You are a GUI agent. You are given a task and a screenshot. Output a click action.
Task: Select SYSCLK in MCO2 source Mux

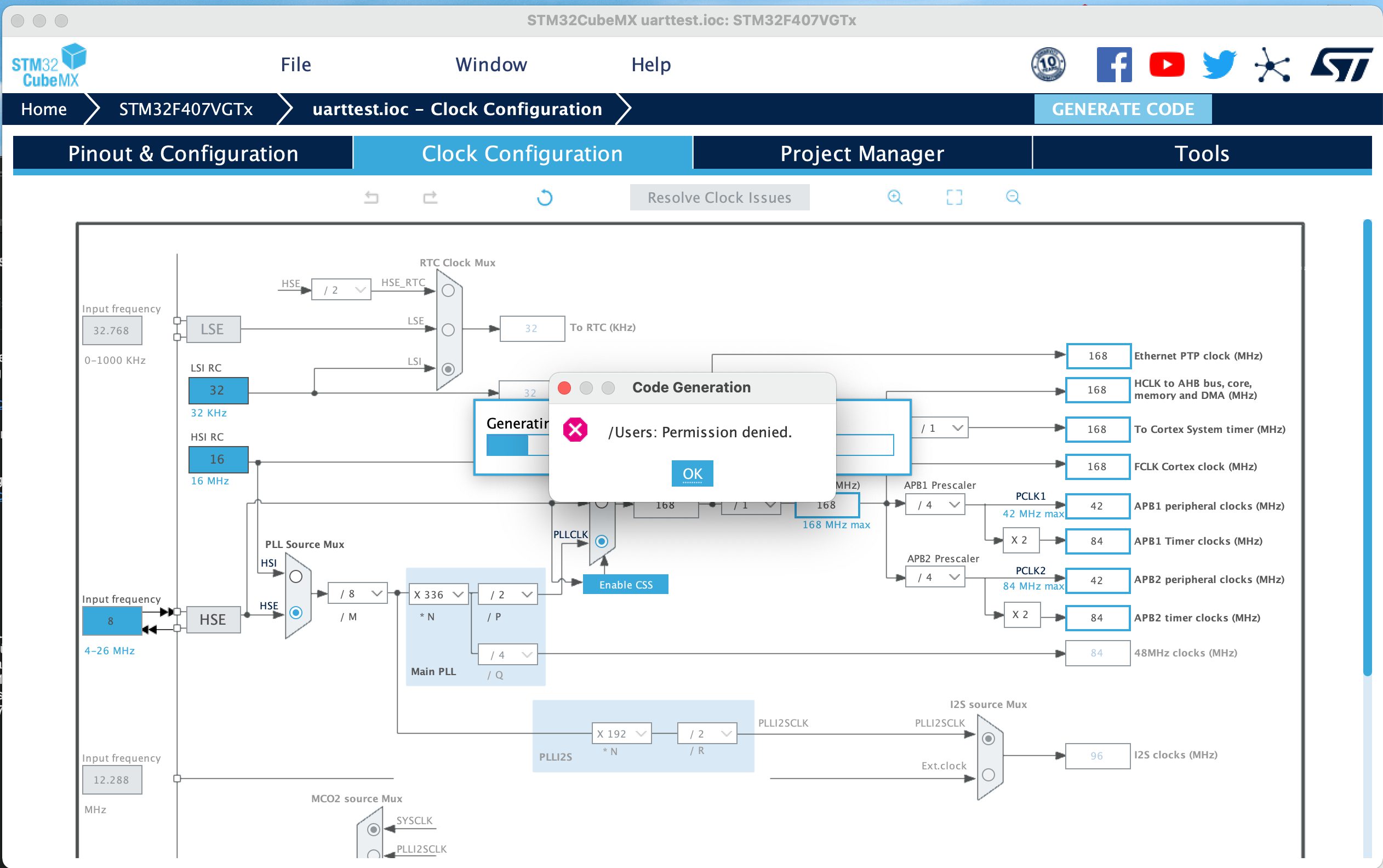(373, 830)
